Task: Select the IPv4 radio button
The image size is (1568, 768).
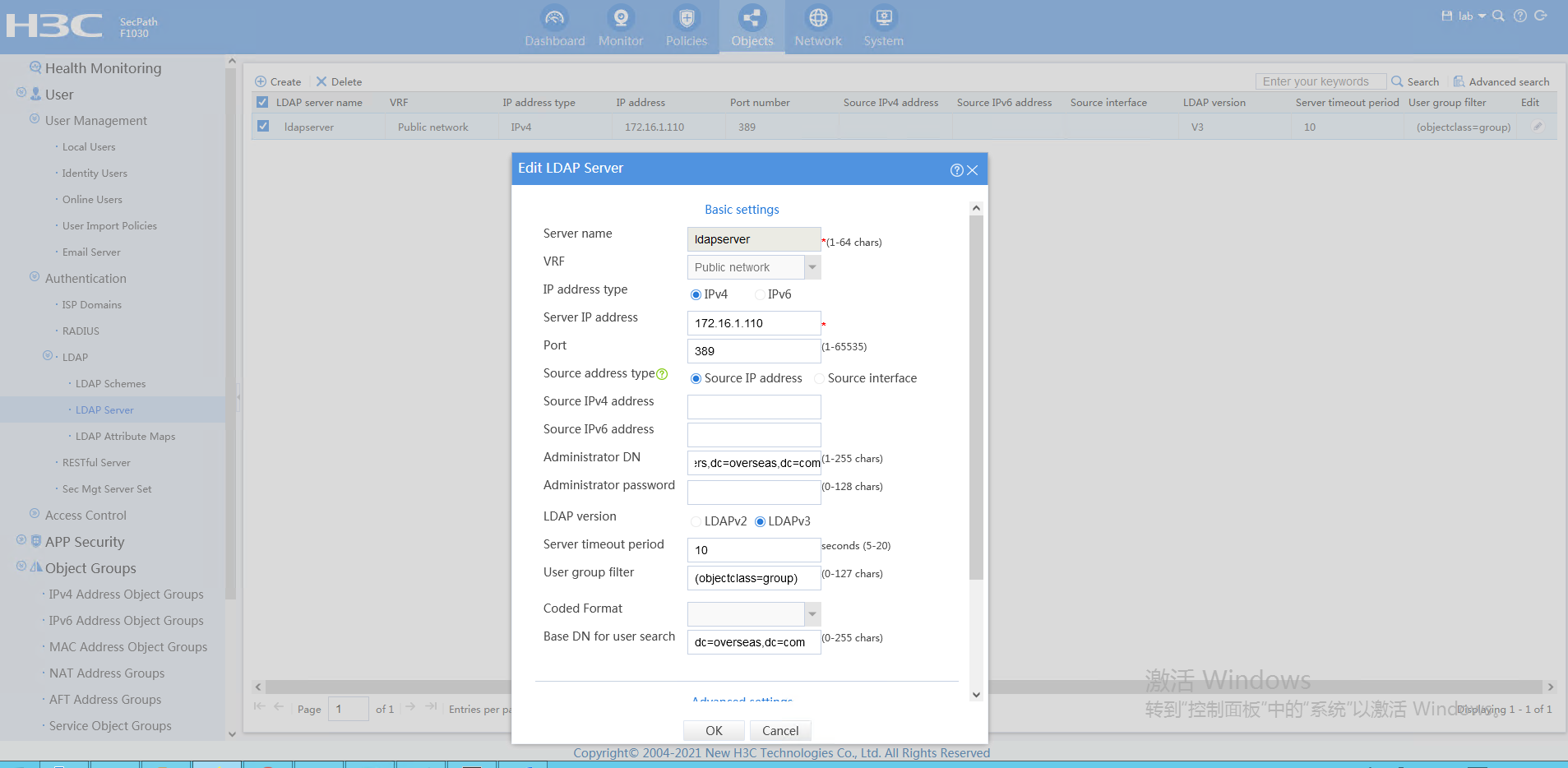Action: 696,294
